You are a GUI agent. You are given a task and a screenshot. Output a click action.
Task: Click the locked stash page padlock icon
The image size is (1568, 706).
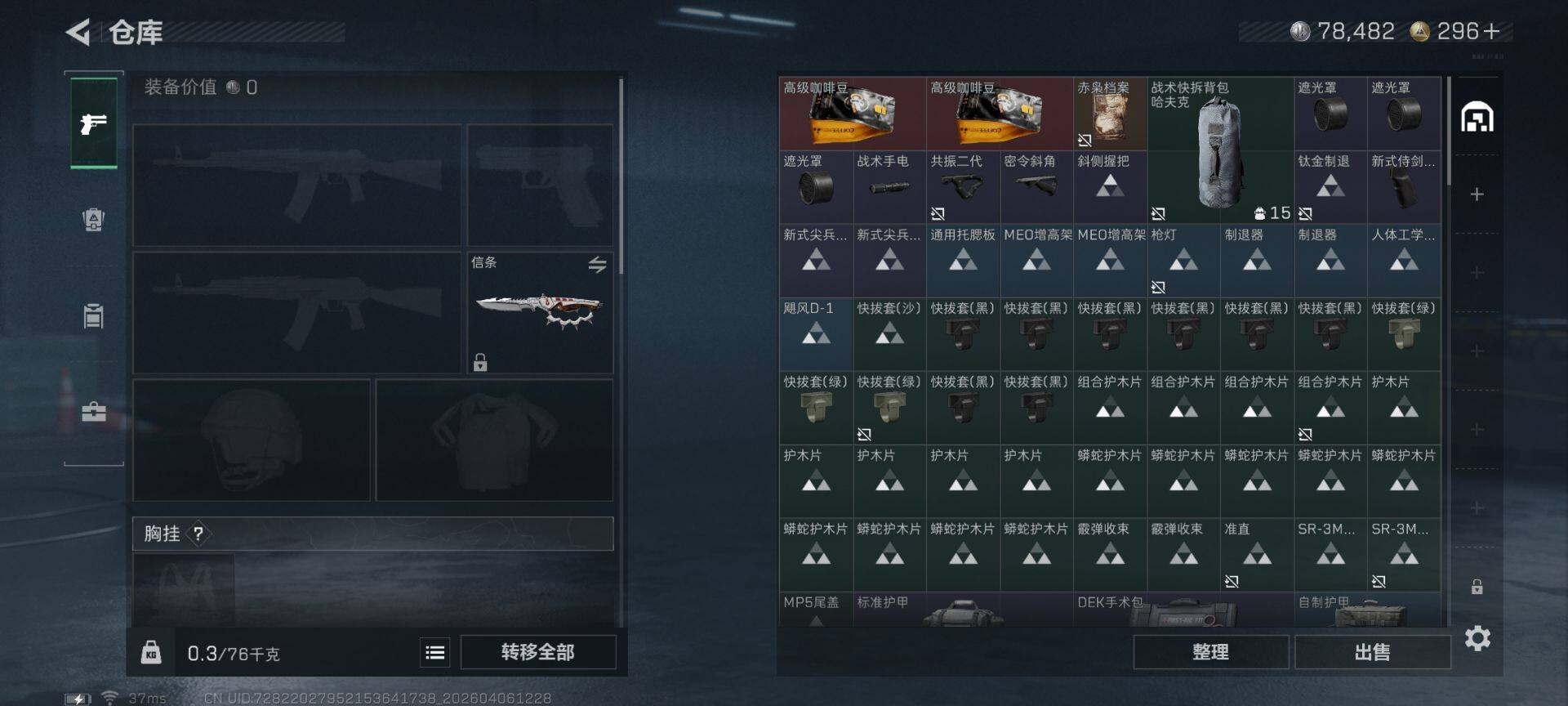point(1477,587)
